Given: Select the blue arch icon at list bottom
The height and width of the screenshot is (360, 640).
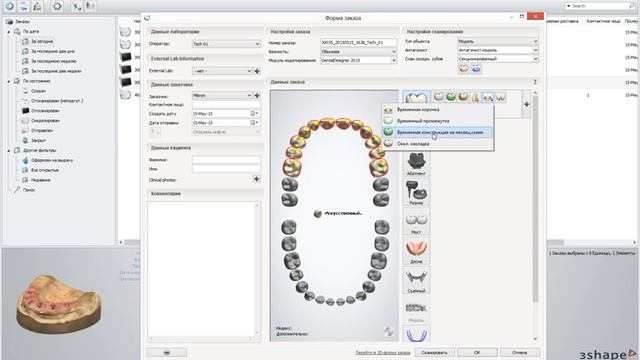Looking at the screenshot, I should [x=416, y=334].
